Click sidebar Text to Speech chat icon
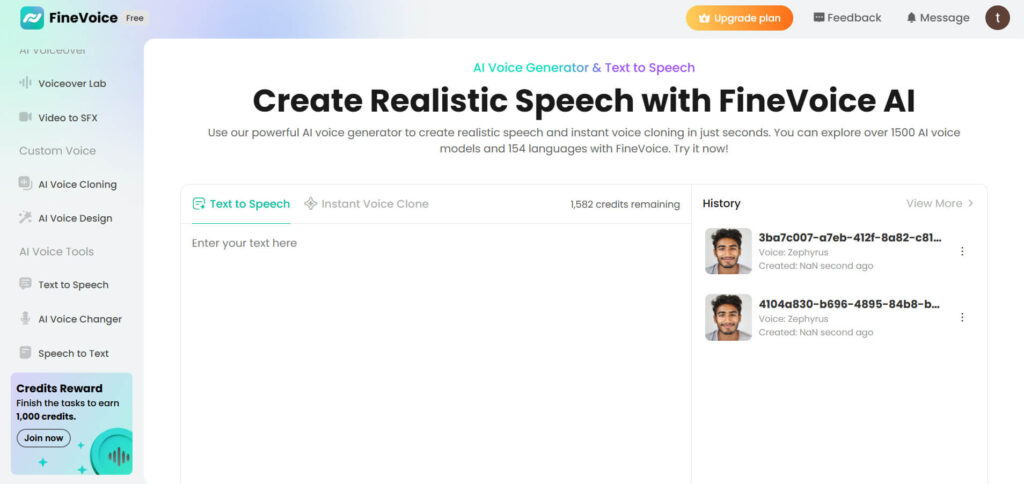This screenshot has height=484, width=1024. 25,284
